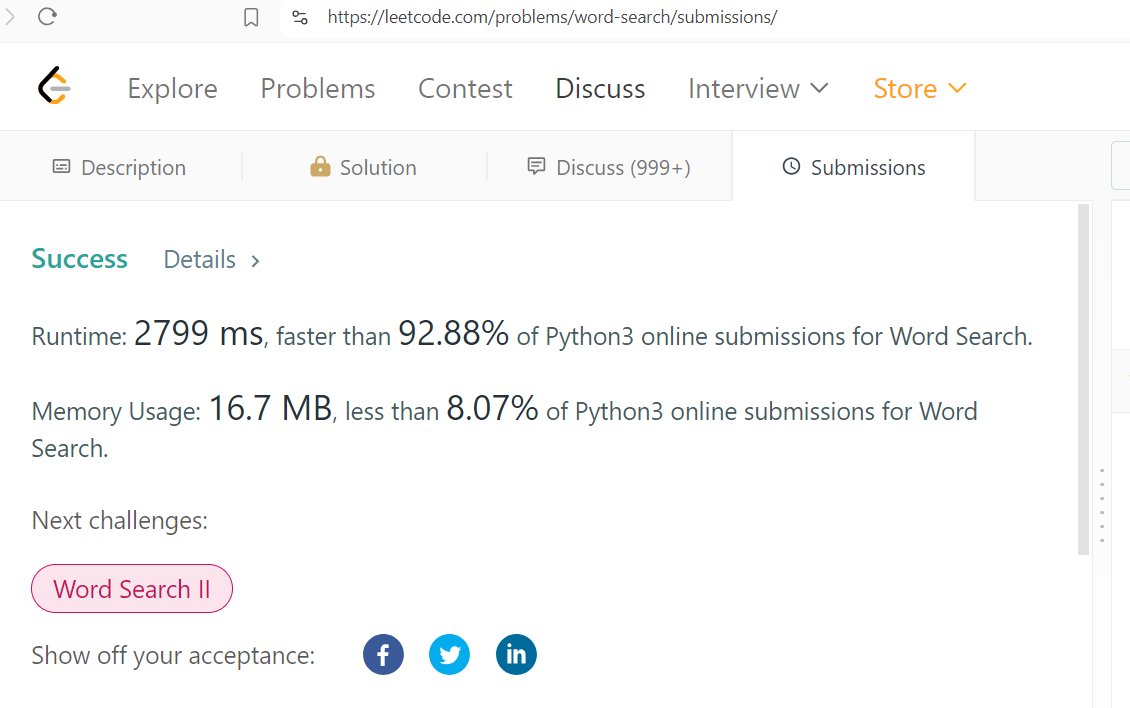
Task: Click the panel resize handle dots
Action: click(1102, 505)
